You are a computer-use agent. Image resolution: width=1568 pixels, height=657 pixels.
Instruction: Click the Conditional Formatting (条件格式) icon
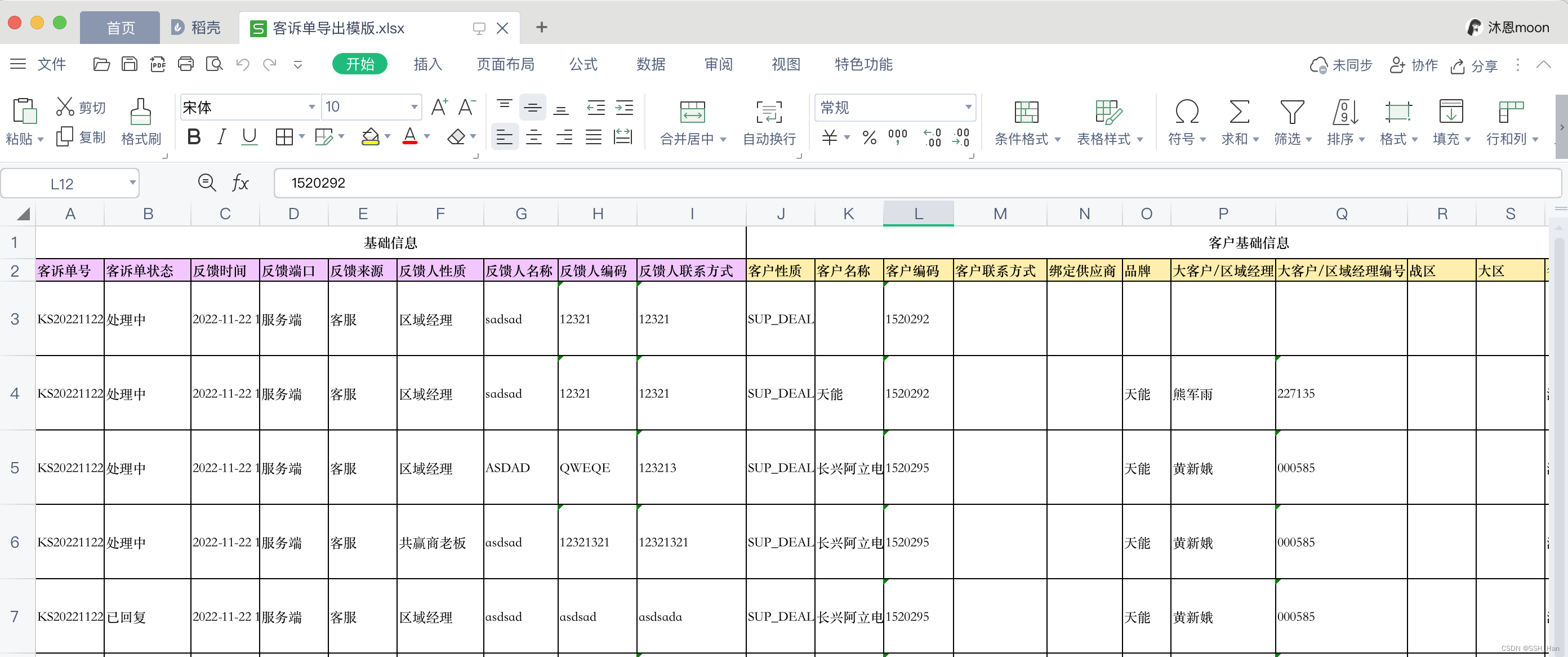point(1026,112)
